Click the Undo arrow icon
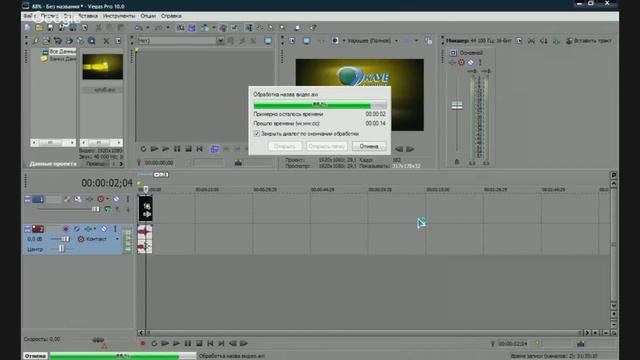 click(x=139, y=28)
